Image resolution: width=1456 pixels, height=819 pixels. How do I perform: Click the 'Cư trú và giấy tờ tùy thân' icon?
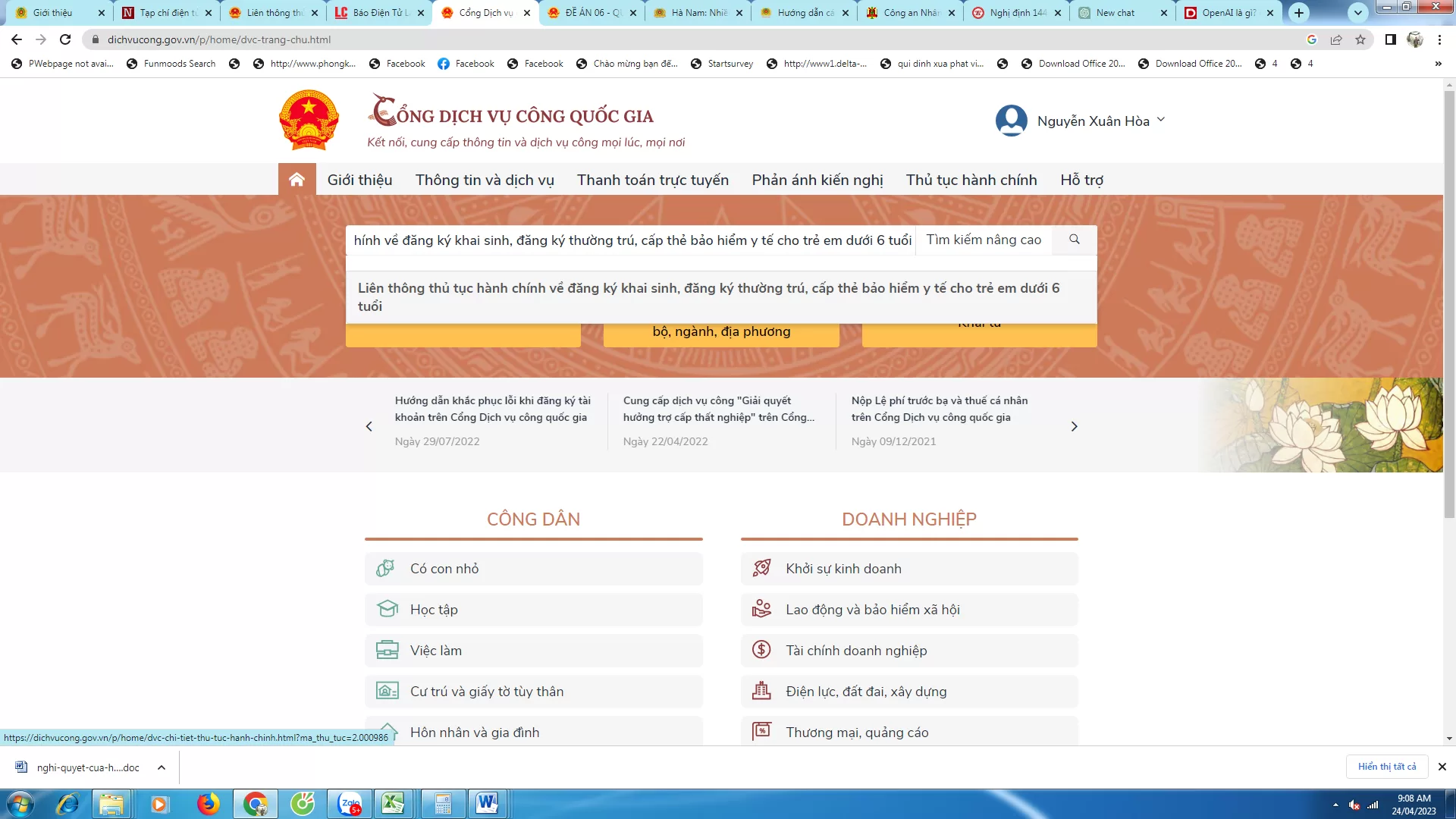tap(387, 692)
